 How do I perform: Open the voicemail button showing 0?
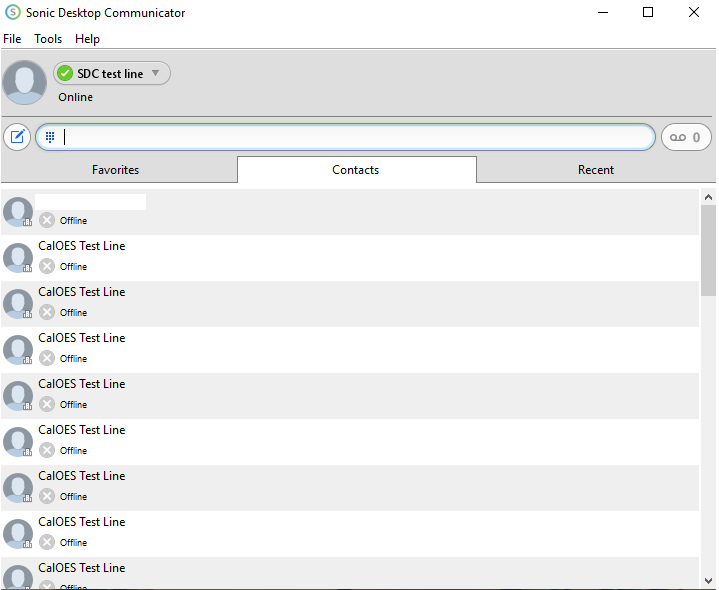686,137
